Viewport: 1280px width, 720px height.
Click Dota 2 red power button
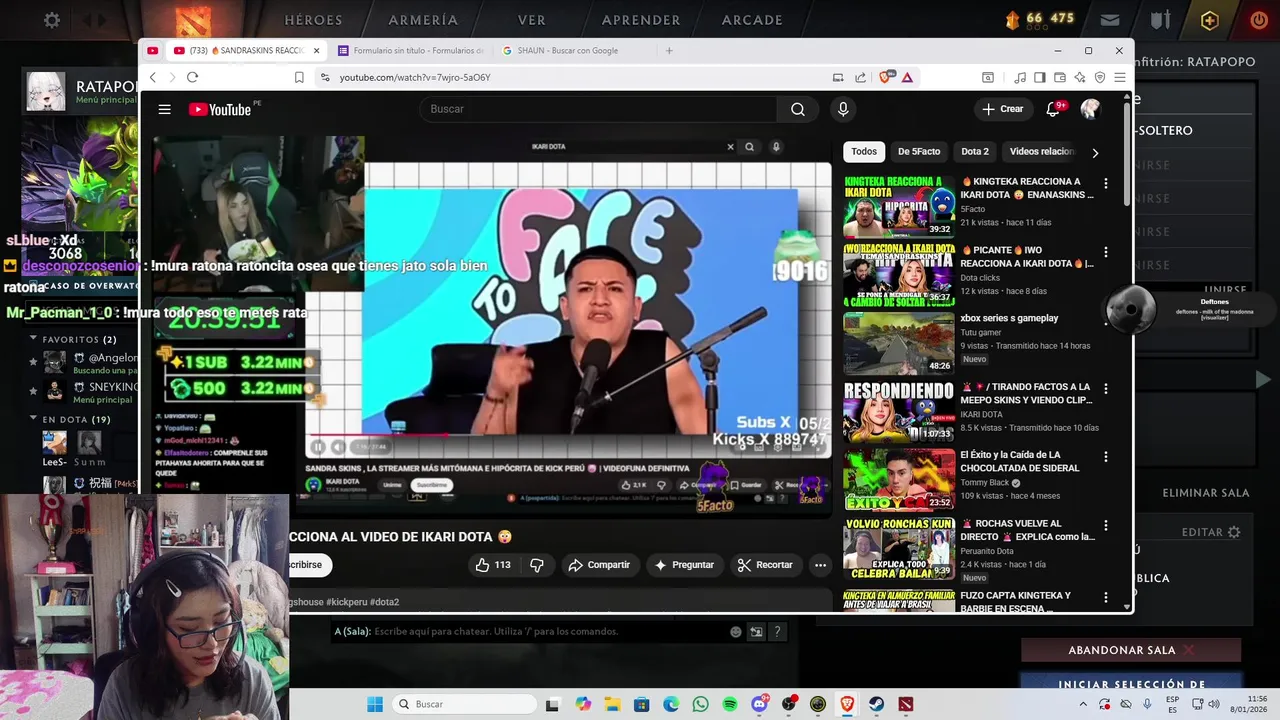[x=1259, y=19]
